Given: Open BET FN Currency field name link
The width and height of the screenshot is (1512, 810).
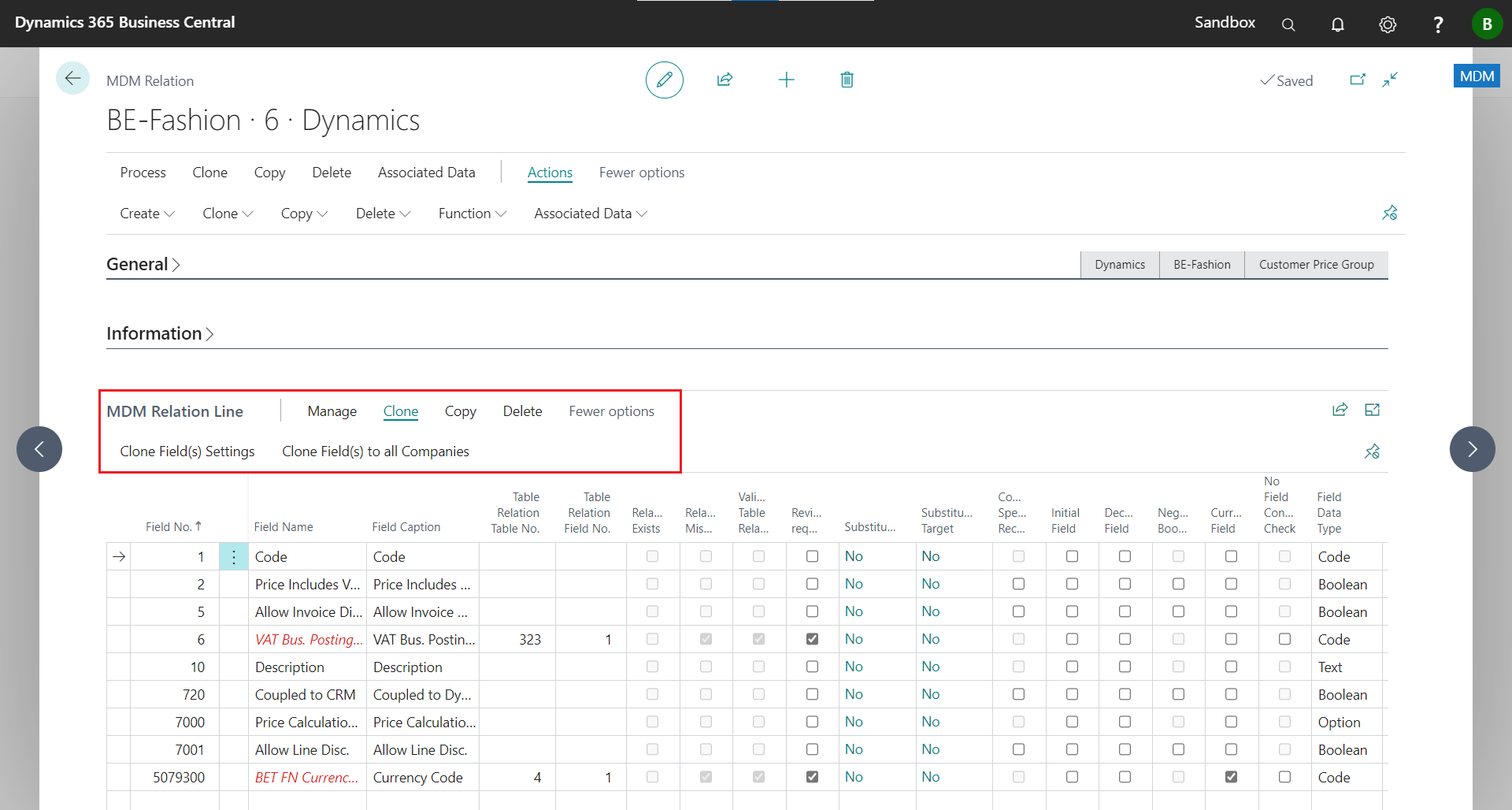Looking at the screenshot, I should (306, 778).
